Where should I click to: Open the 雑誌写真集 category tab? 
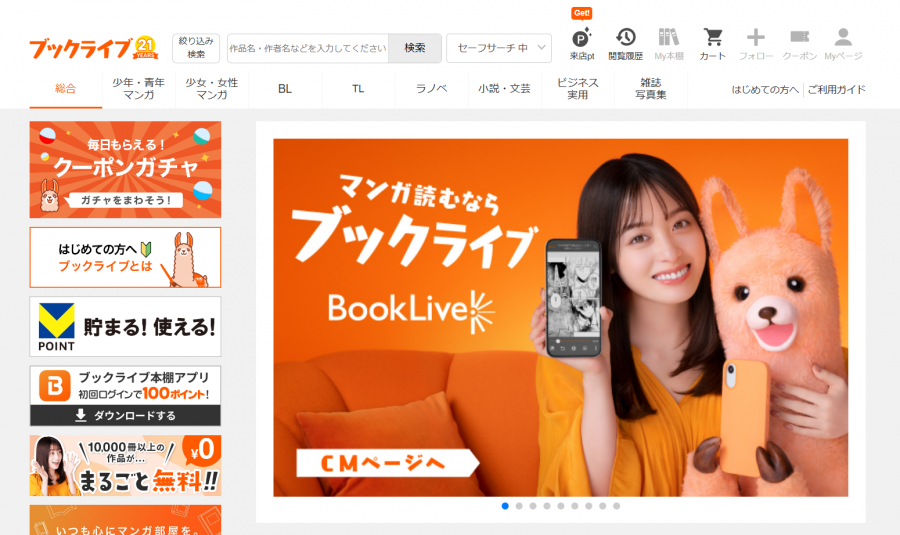pos(651,88)
